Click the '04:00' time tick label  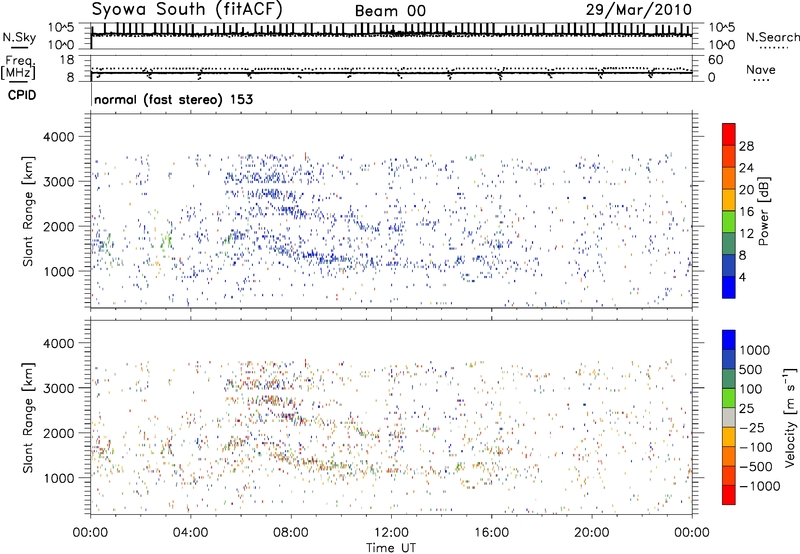click(x=190, y=533)
